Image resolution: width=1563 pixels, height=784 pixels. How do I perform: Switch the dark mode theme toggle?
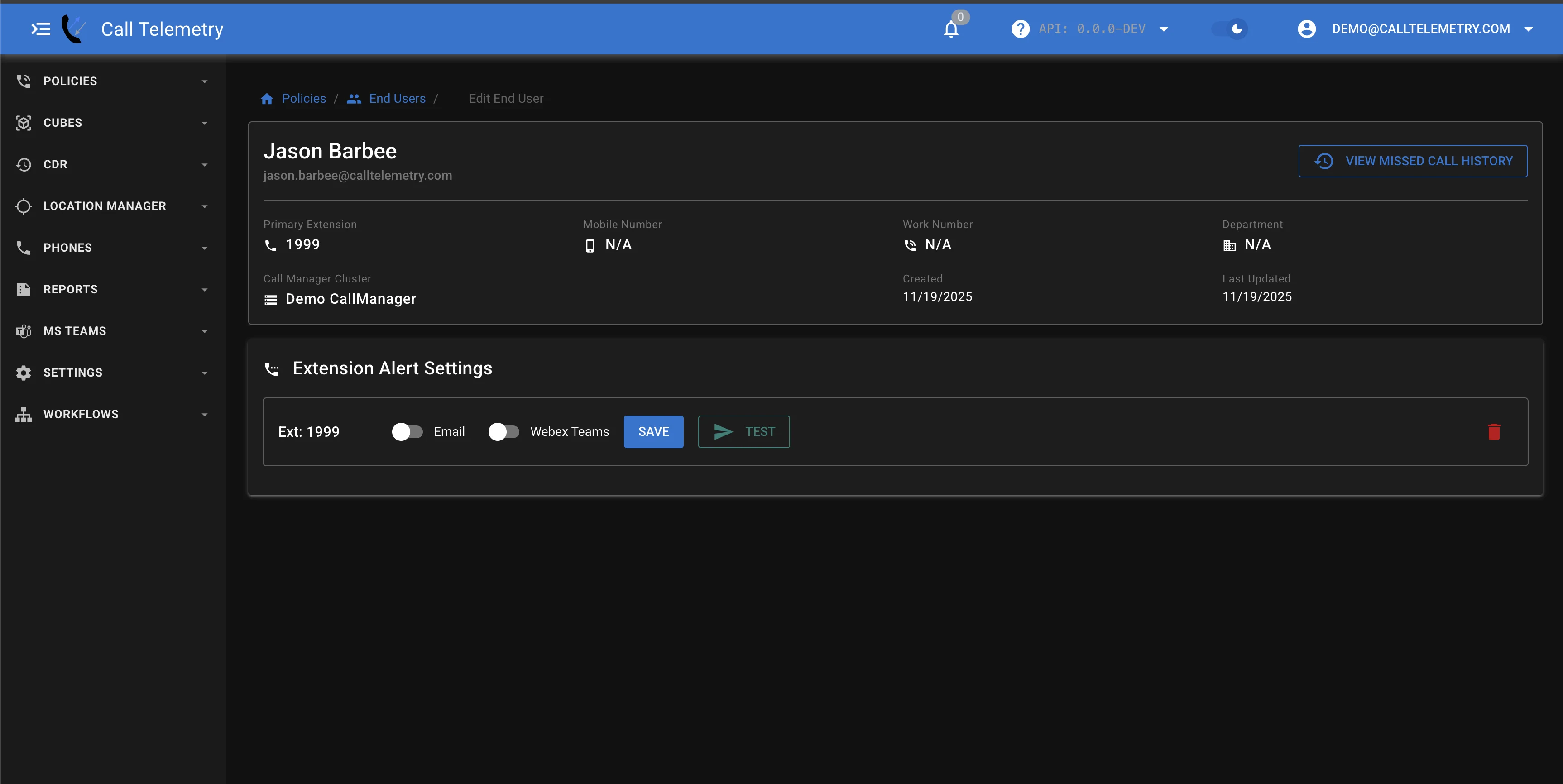(1229, 29)
